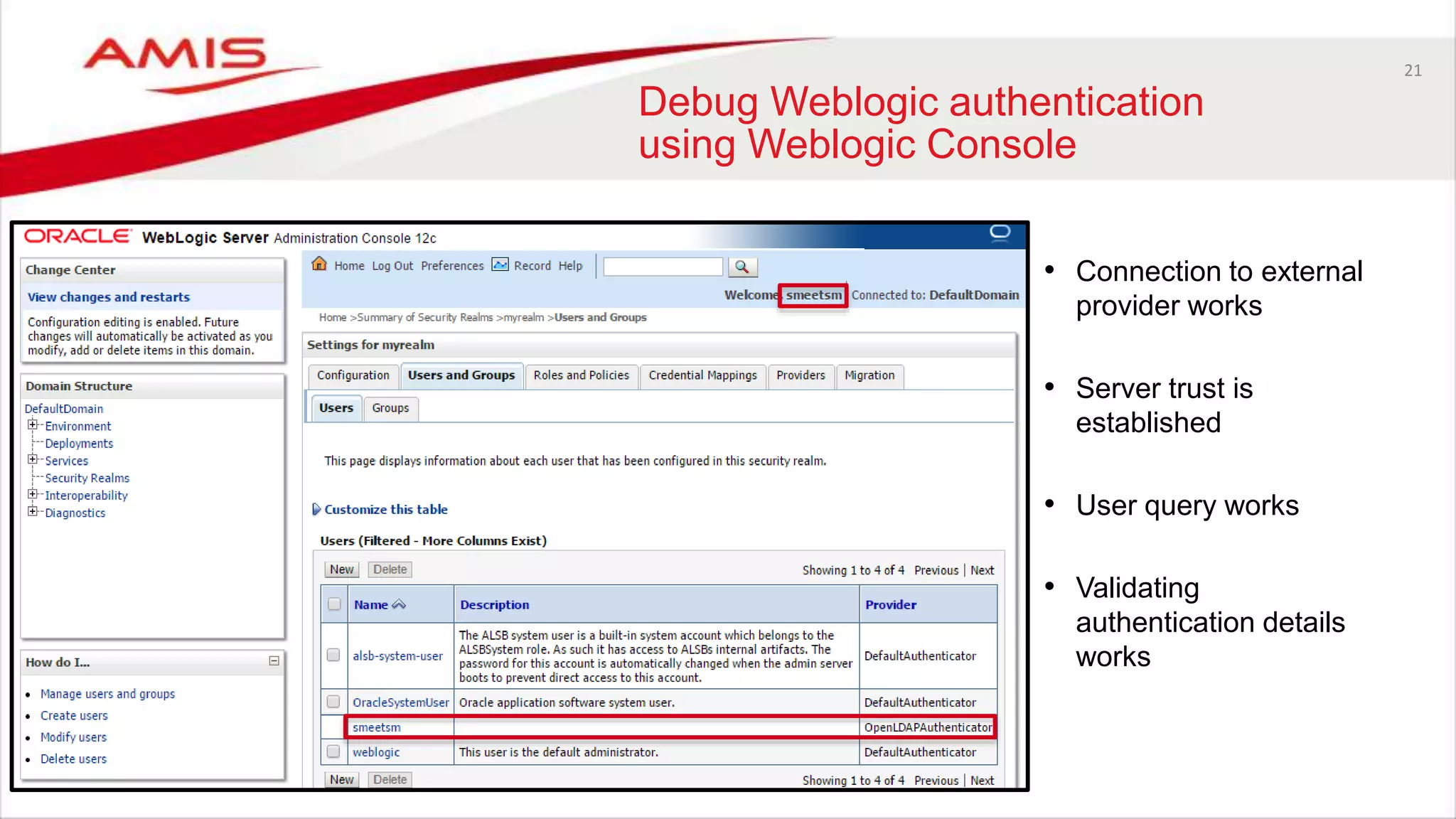
Task: Click in the console search field
Action: click(x=663, y=267)
